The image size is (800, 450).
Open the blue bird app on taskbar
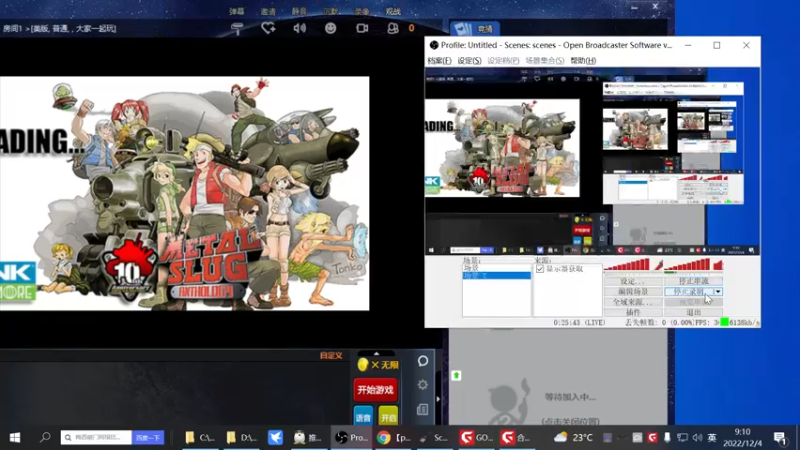pos(276,437)
